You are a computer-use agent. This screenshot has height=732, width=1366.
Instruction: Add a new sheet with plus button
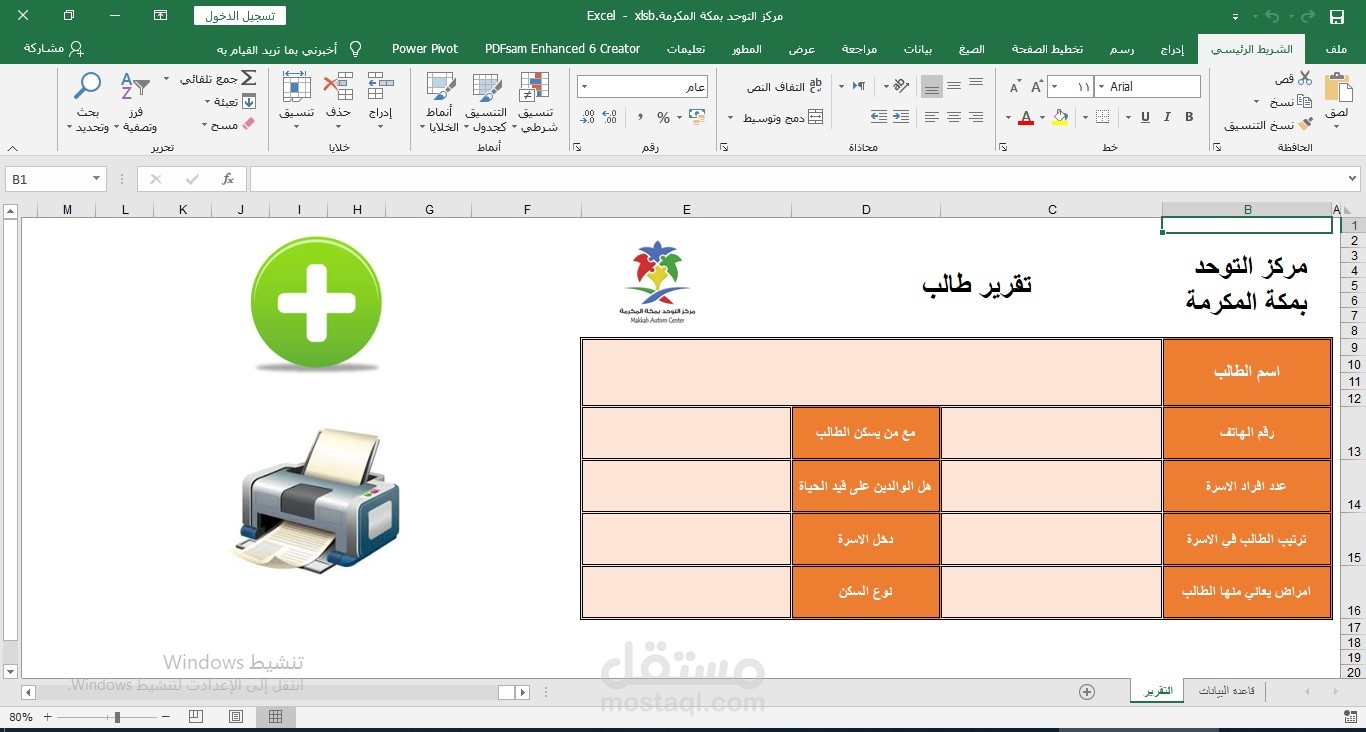[1087, 692]
